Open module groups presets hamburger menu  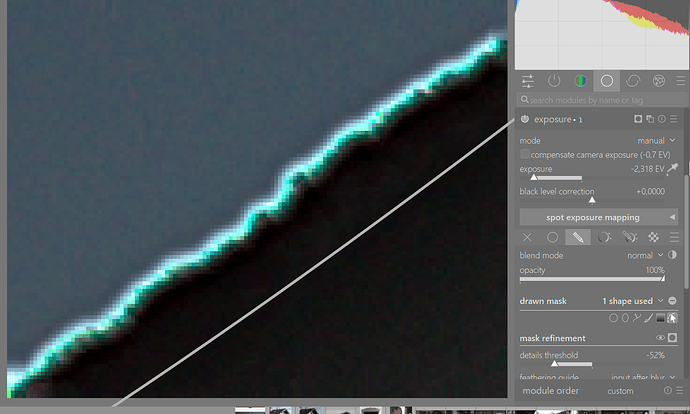681,81
